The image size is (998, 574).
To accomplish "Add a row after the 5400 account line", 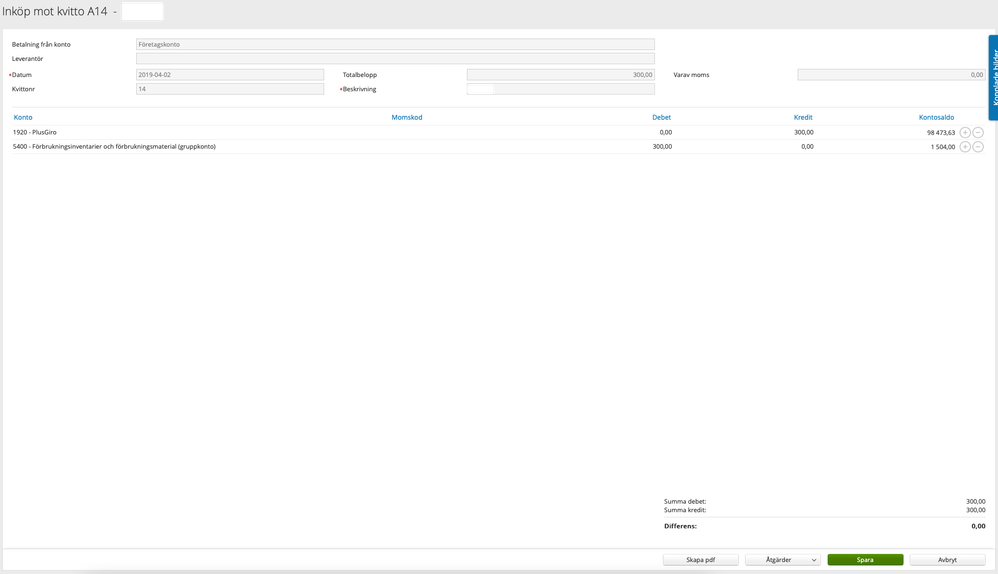I will pyautogui.click(x=965, y=147).
